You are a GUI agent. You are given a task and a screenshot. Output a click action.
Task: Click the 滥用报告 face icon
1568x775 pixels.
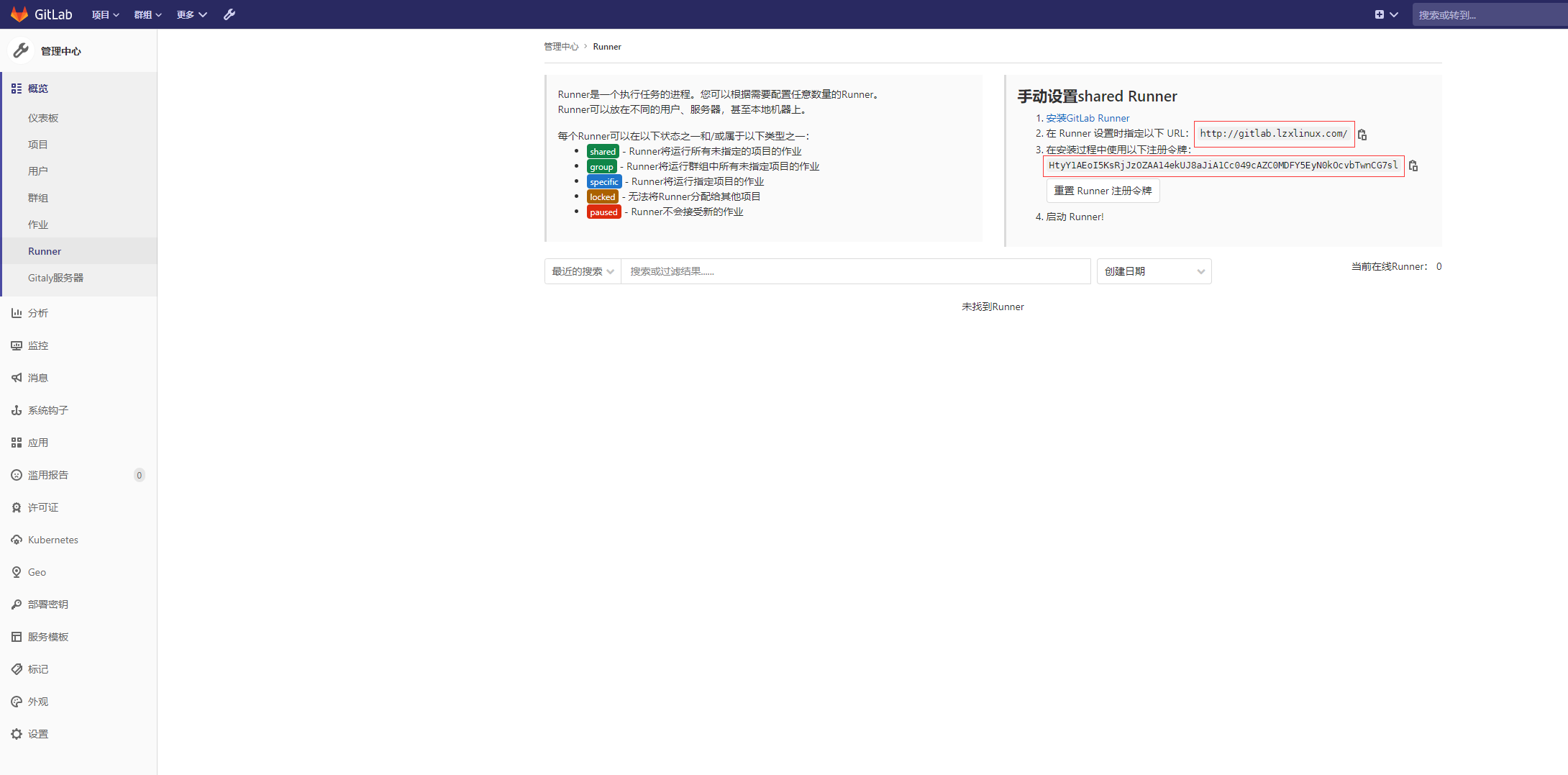[x=17, y=475]
